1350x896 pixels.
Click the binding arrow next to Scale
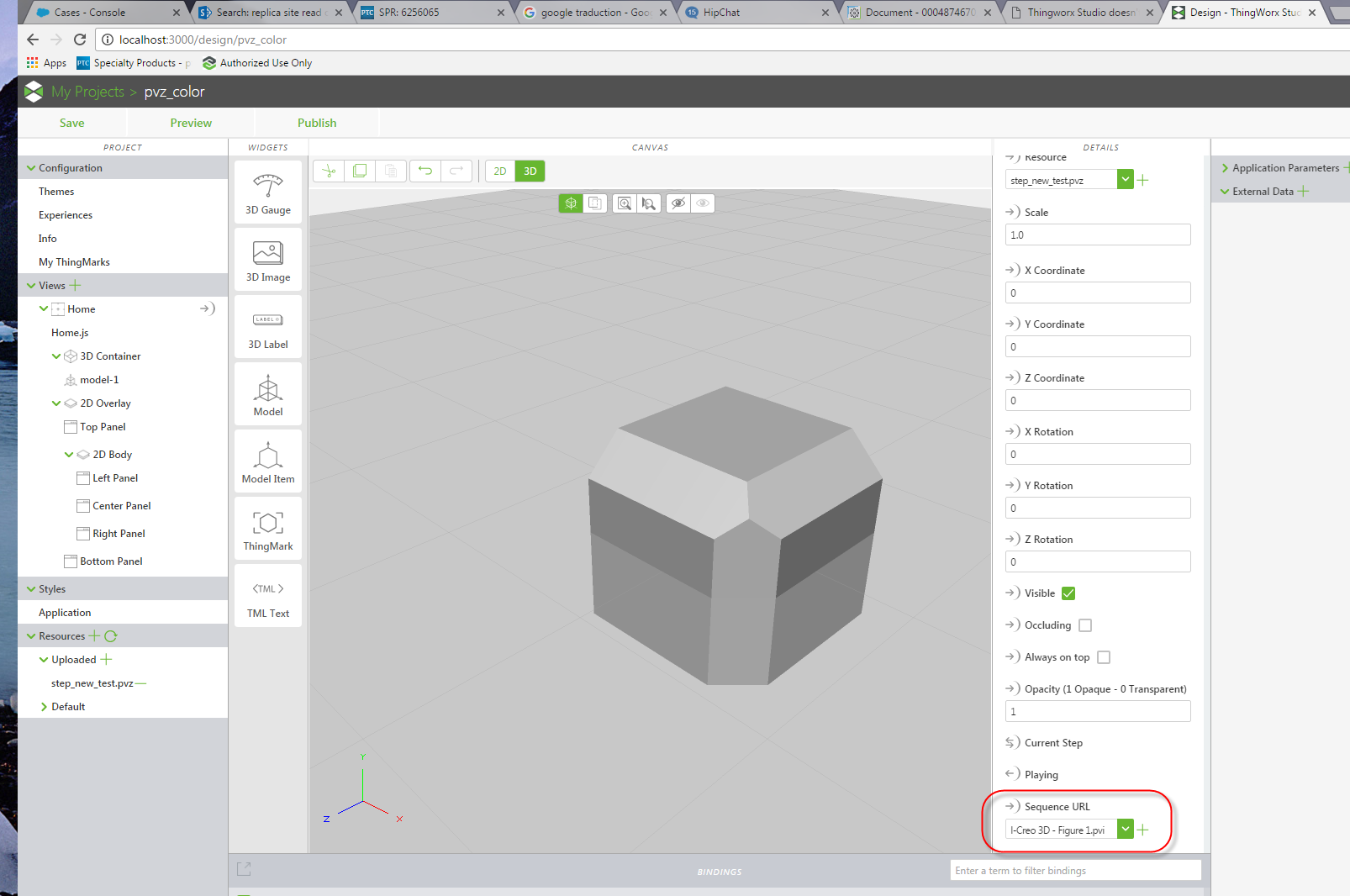click(1013, 212)
